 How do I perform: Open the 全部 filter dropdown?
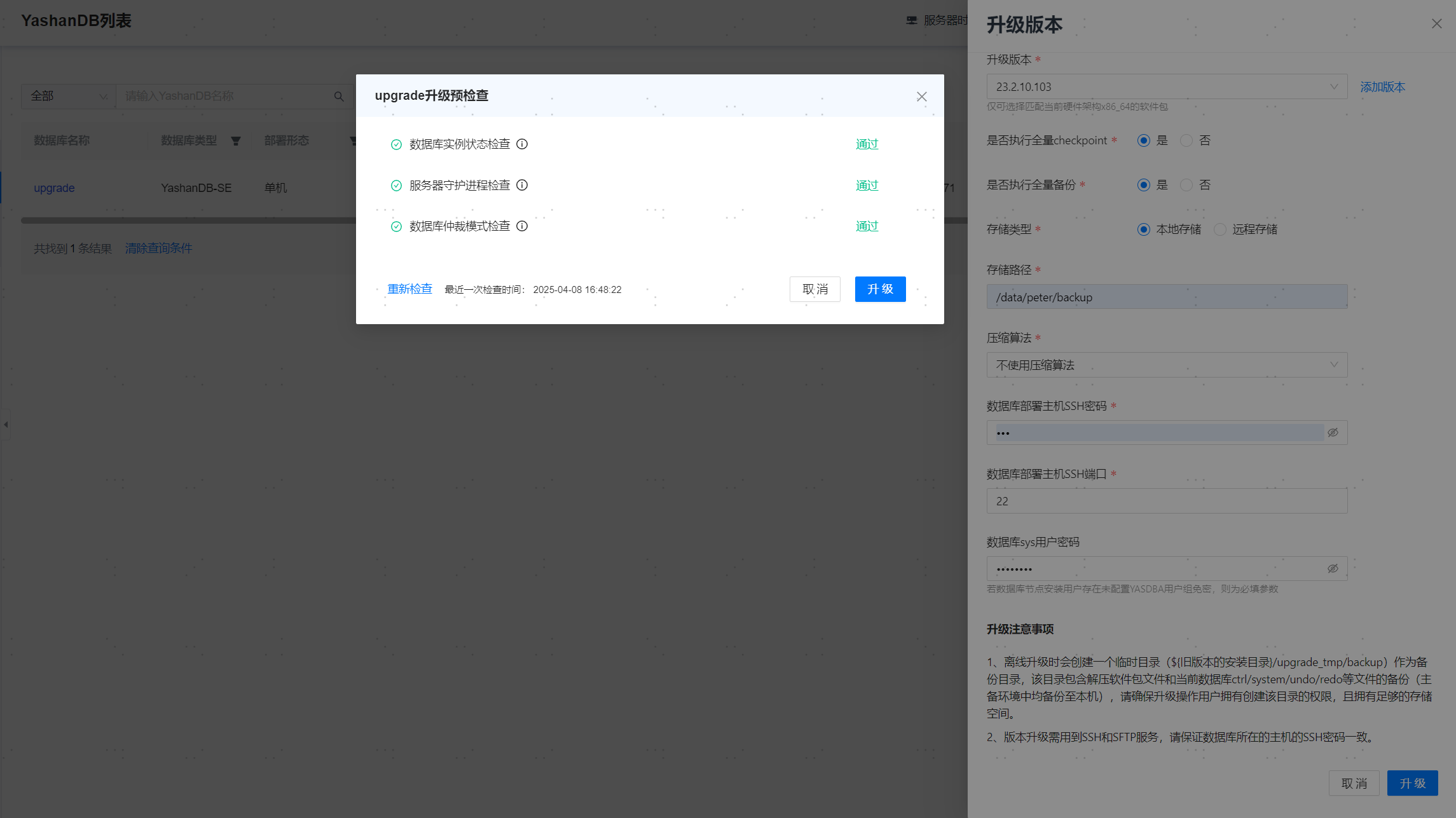click(x=68, y=97)
